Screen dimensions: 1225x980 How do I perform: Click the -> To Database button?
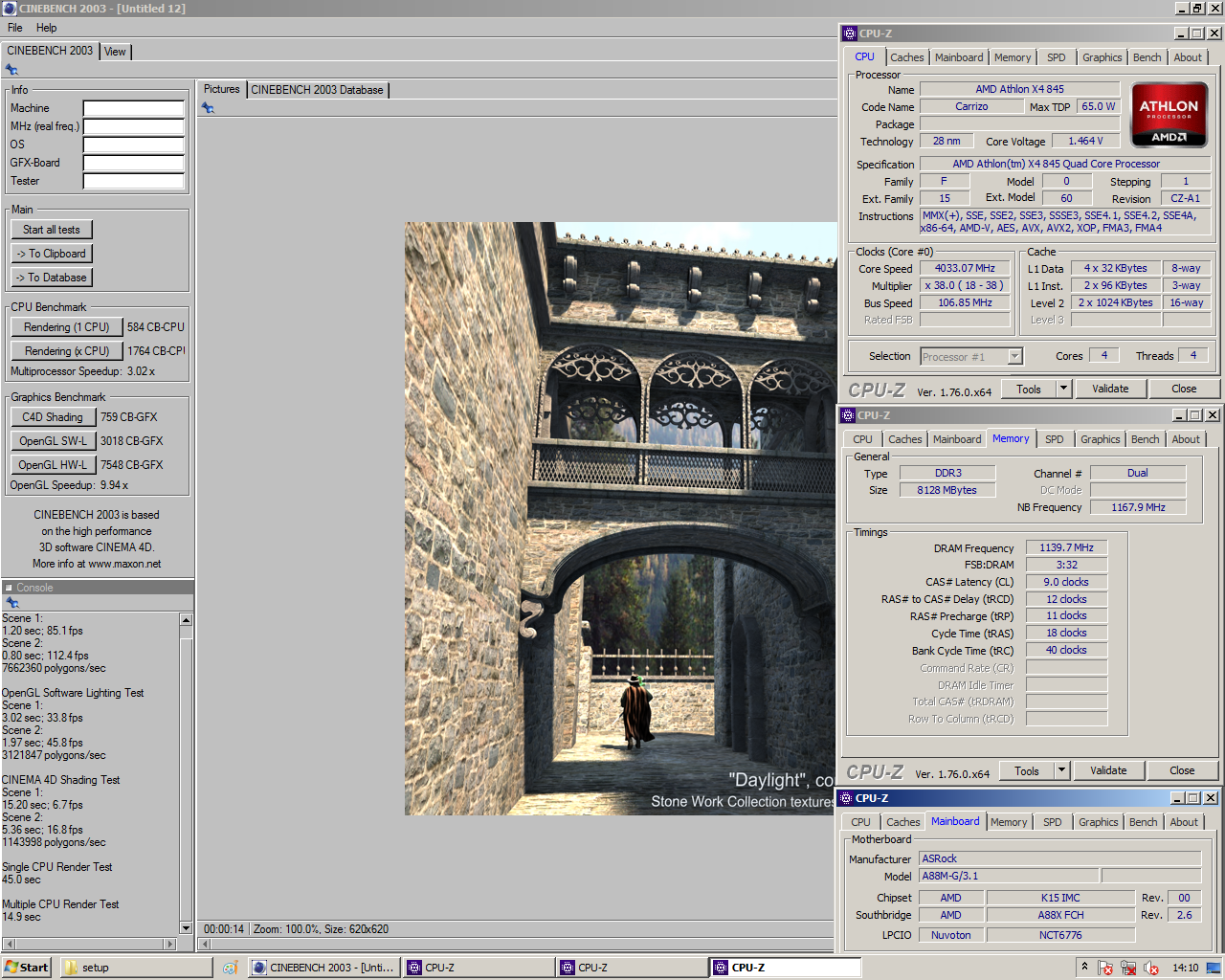52,278
